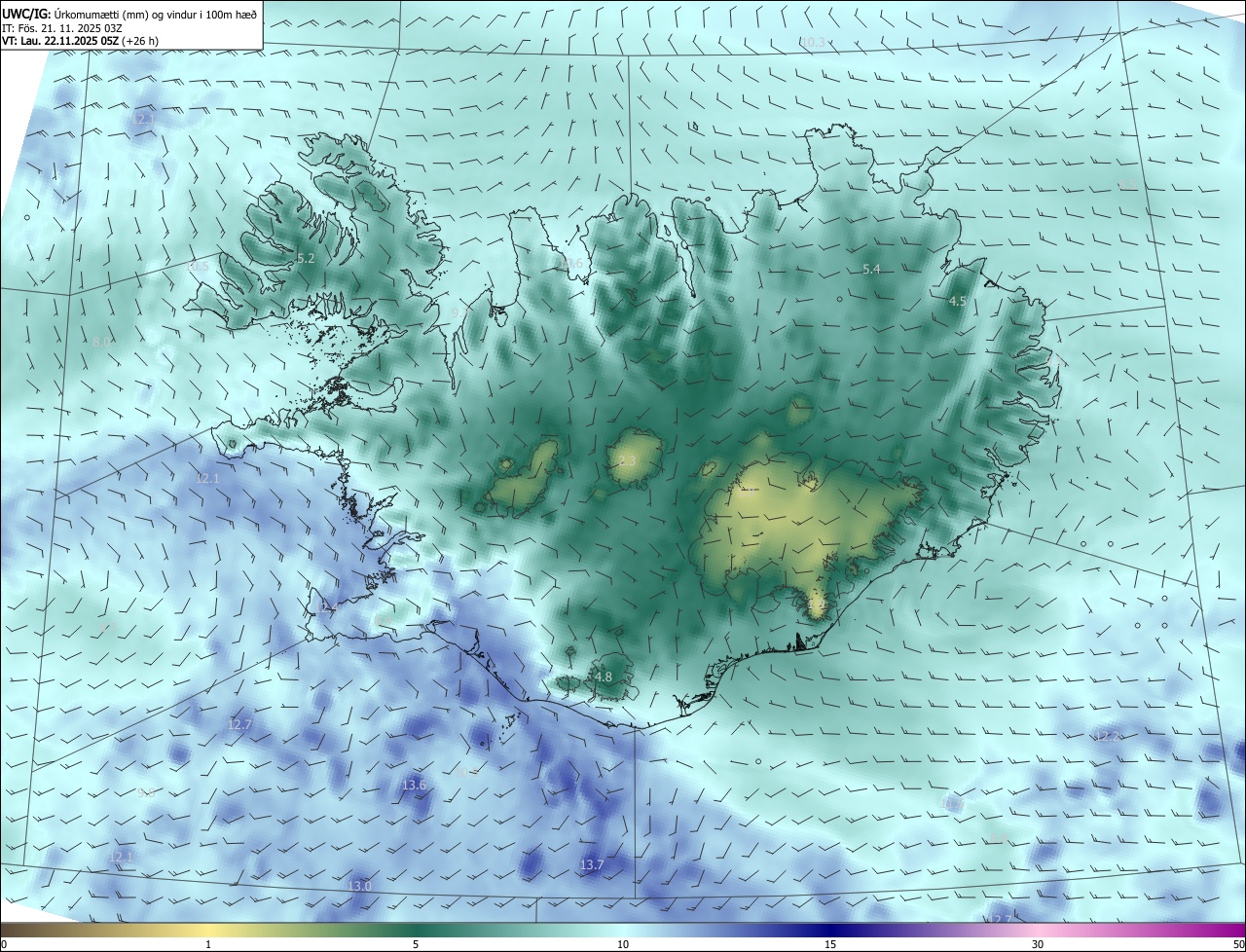Click the "8.0" value label
Viewport: 1246px width, 952px height.
(x=102, y=342)
